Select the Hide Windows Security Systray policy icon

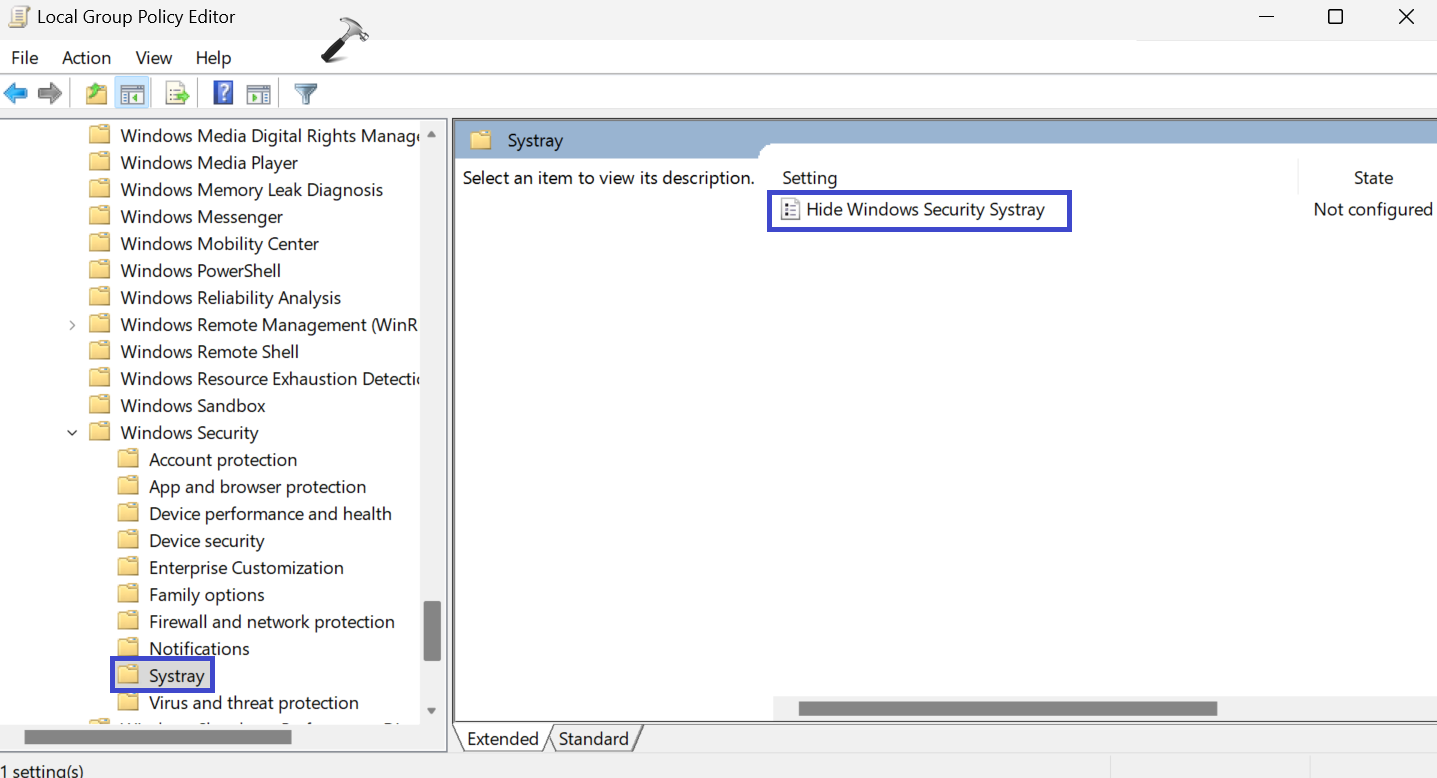790,210
